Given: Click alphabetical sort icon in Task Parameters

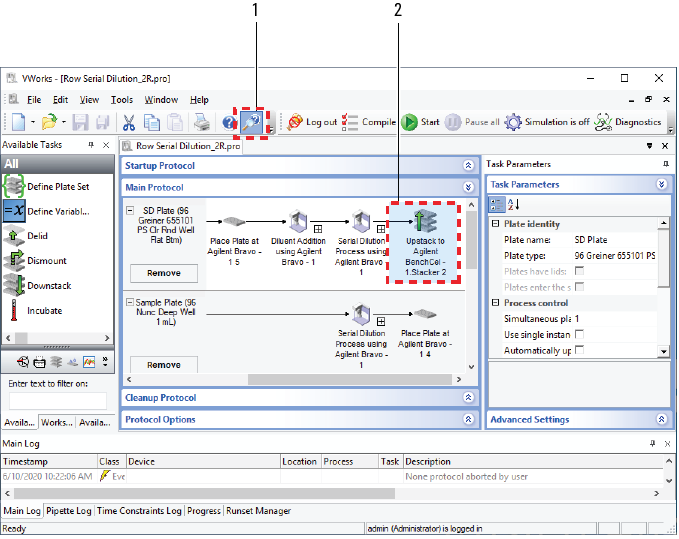Looking at the screenshot, I should point(514,205).
